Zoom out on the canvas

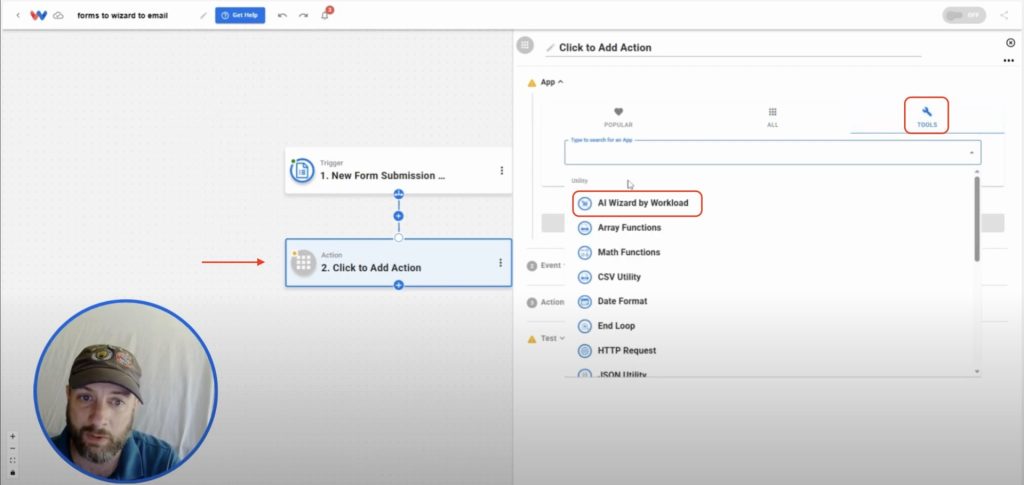click(x=12, y=448)
